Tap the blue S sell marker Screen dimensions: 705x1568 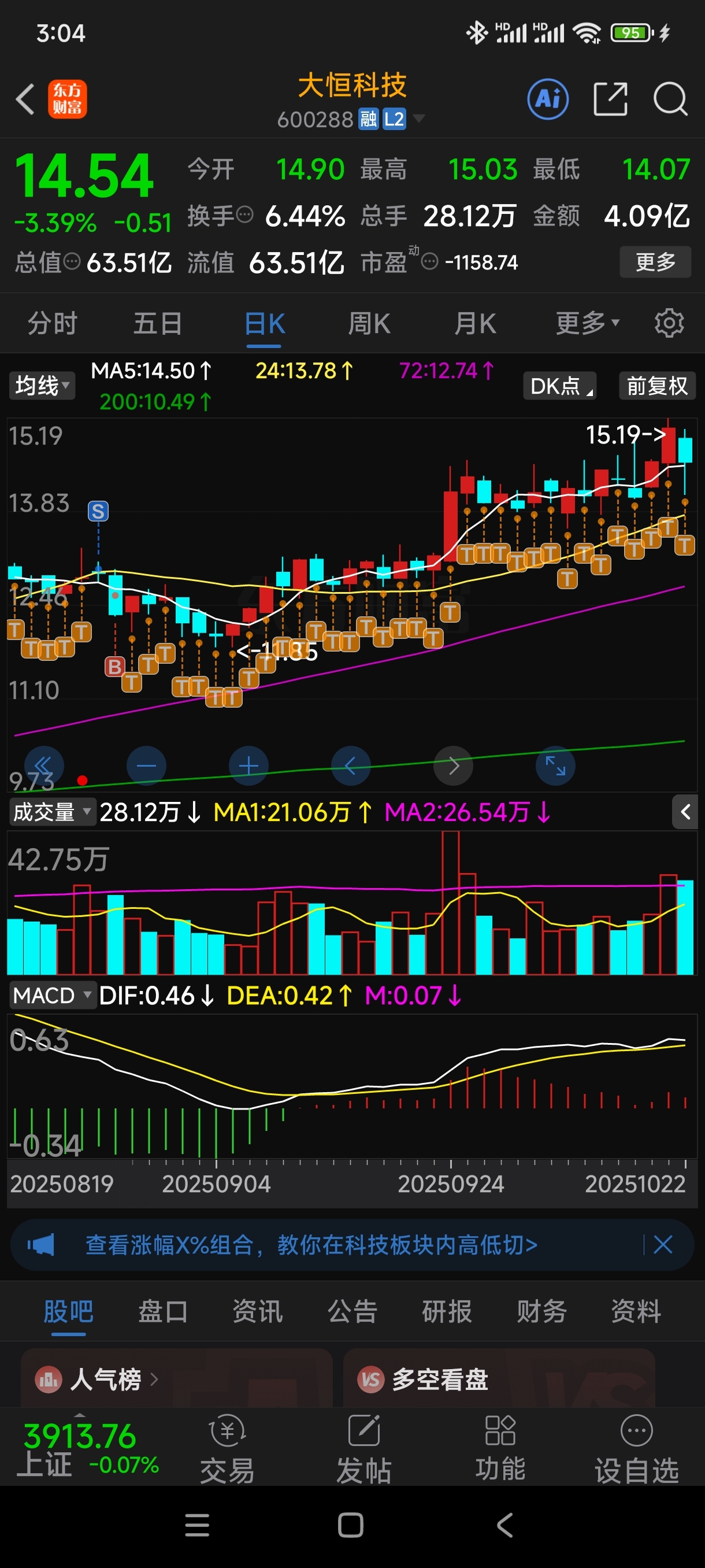(x=98, y=511)
